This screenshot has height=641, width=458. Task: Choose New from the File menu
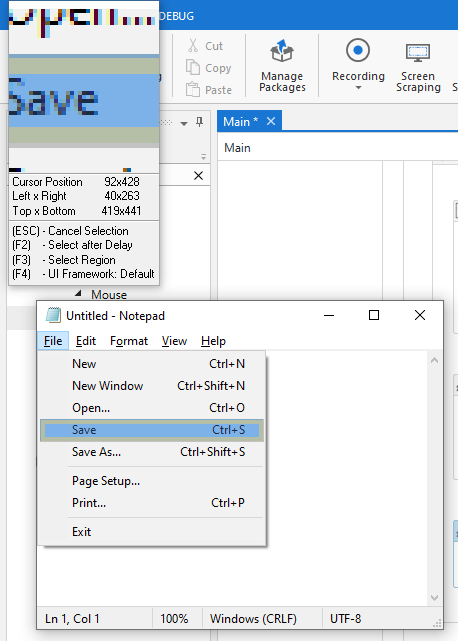coord(152,363)
